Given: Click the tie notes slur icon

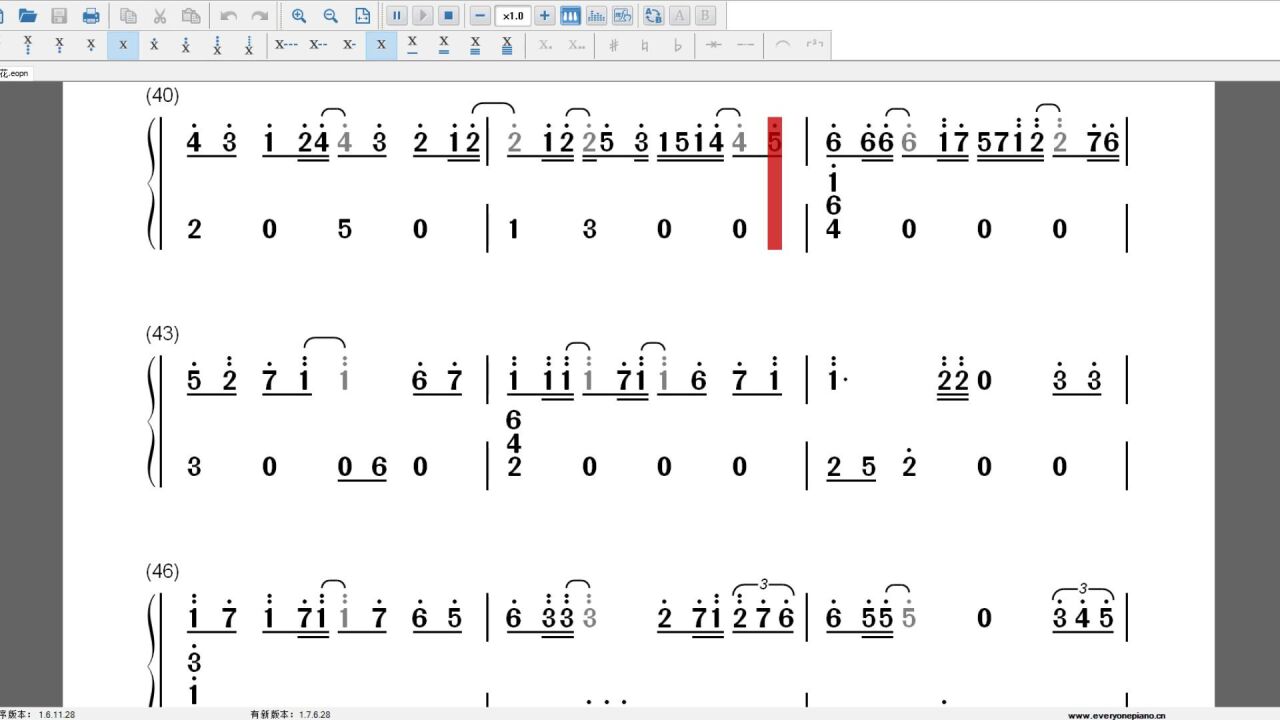Looking at the screenshot, I should [x=783, y=45].
